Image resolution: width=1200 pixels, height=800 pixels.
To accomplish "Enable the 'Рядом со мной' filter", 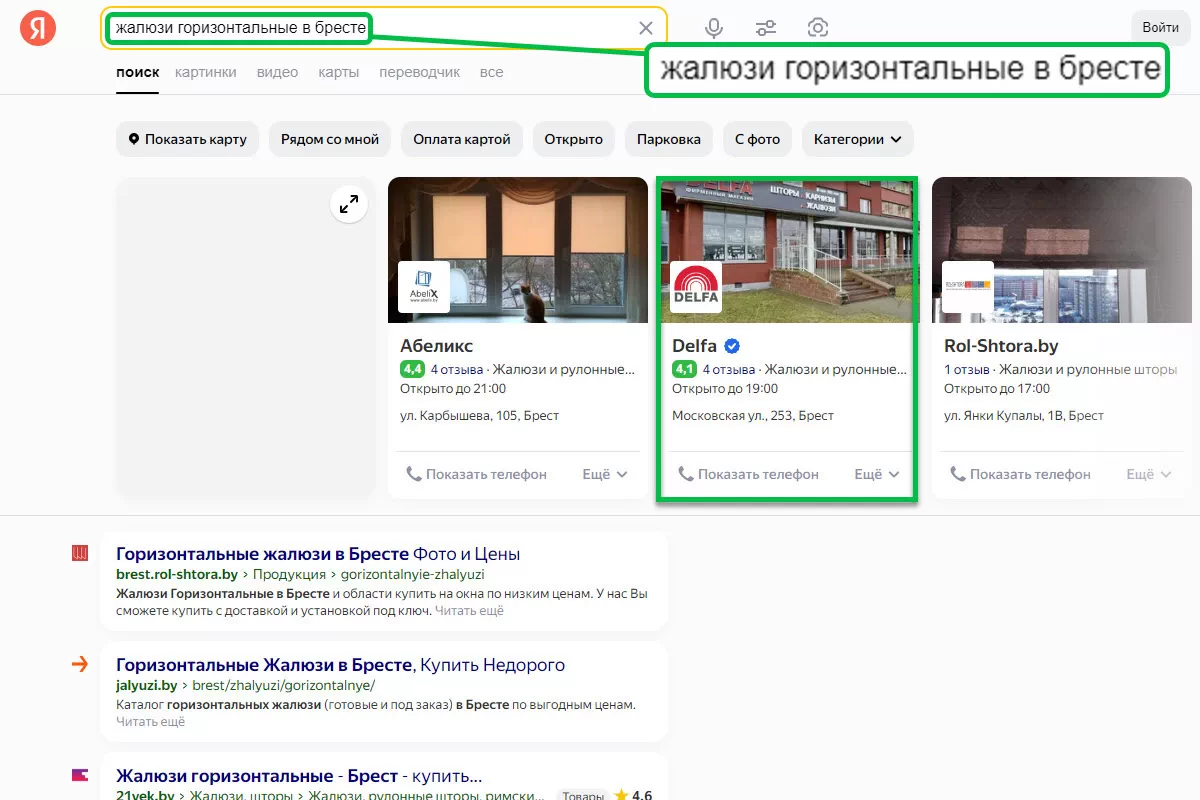I will coord(330,139).
